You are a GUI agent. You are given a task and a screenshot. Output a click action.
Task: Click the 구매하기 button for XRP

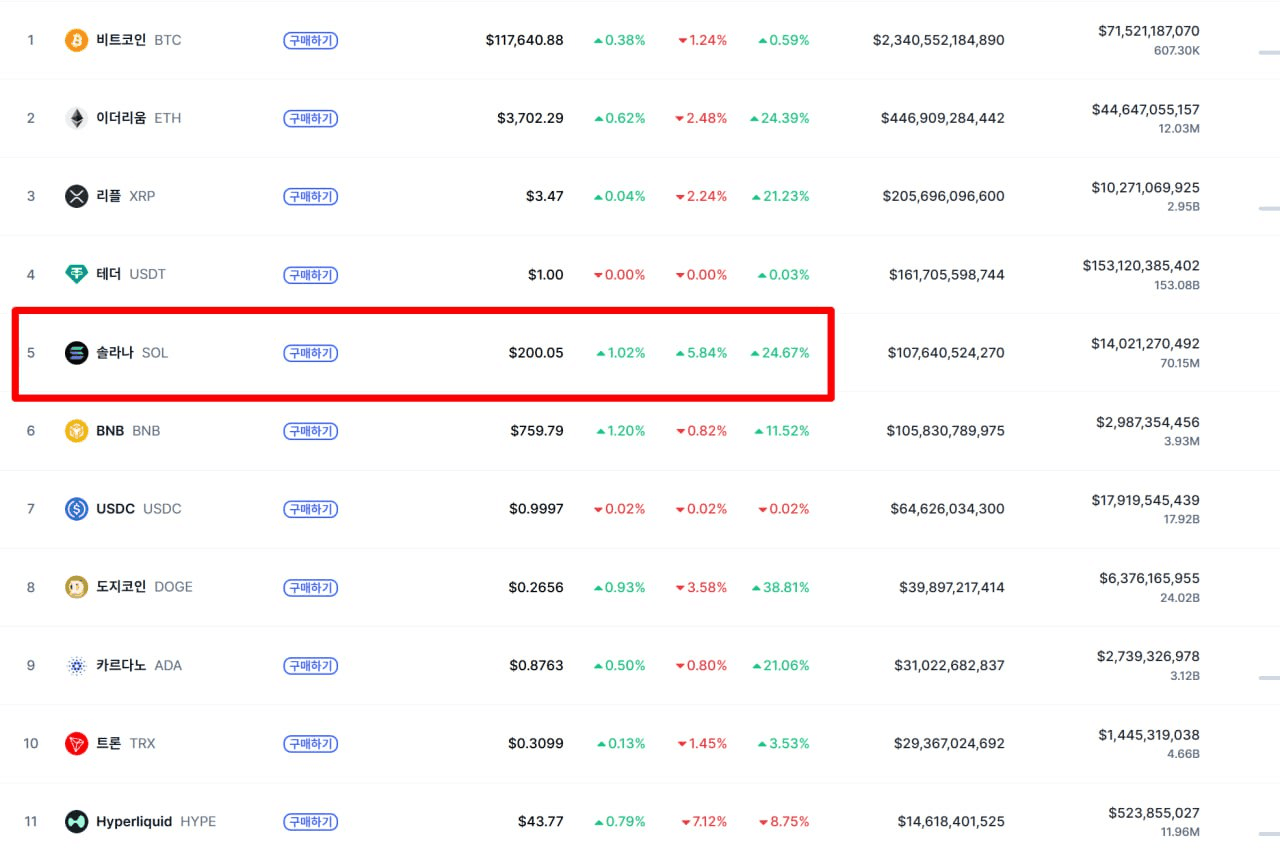311,197
